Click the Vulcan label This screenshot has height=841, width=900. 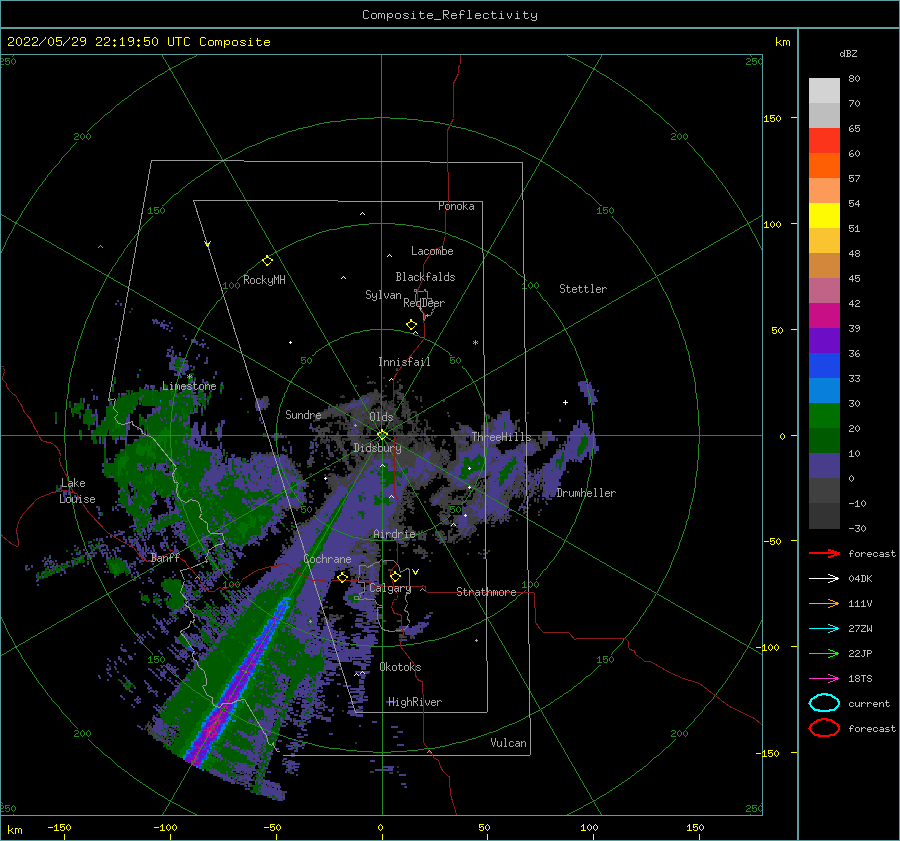click(x=508, y=743)
